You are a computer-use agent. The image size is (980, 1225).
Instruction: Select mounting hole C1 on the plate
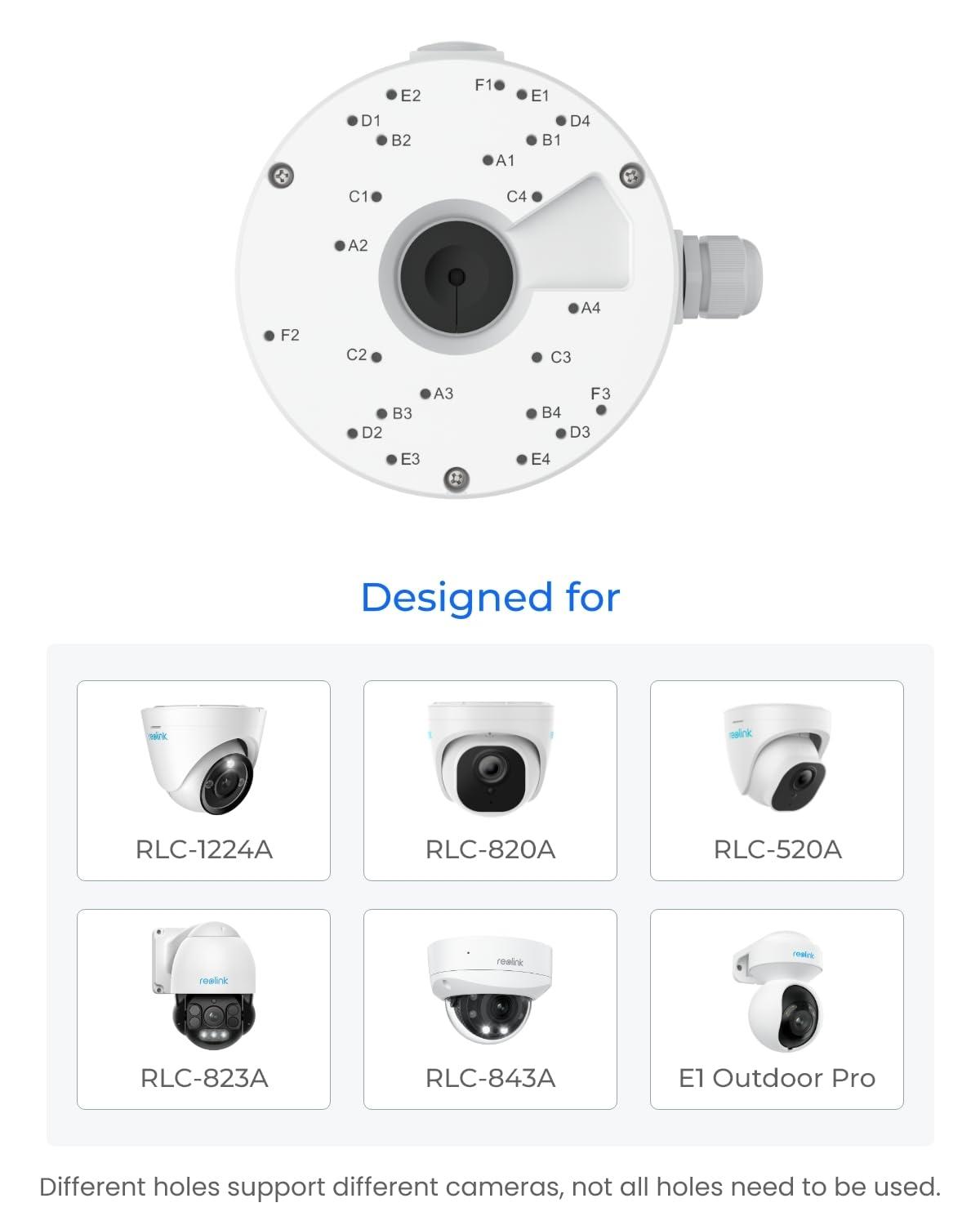pyautogui.click(x=376, y=197)
